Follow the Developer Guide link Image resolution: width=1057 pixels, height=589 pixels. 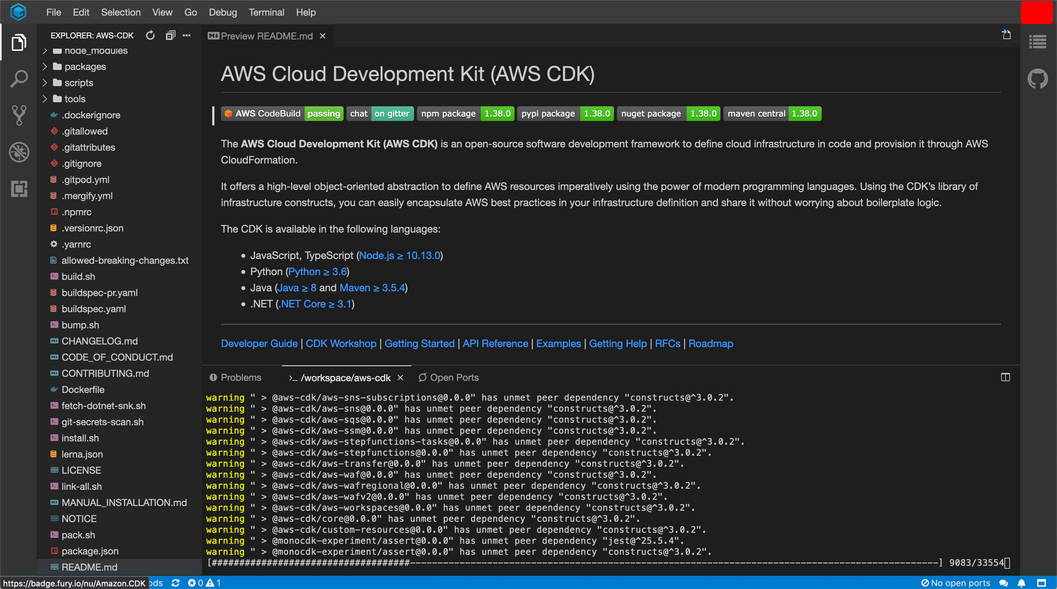[x=259, y=344]
